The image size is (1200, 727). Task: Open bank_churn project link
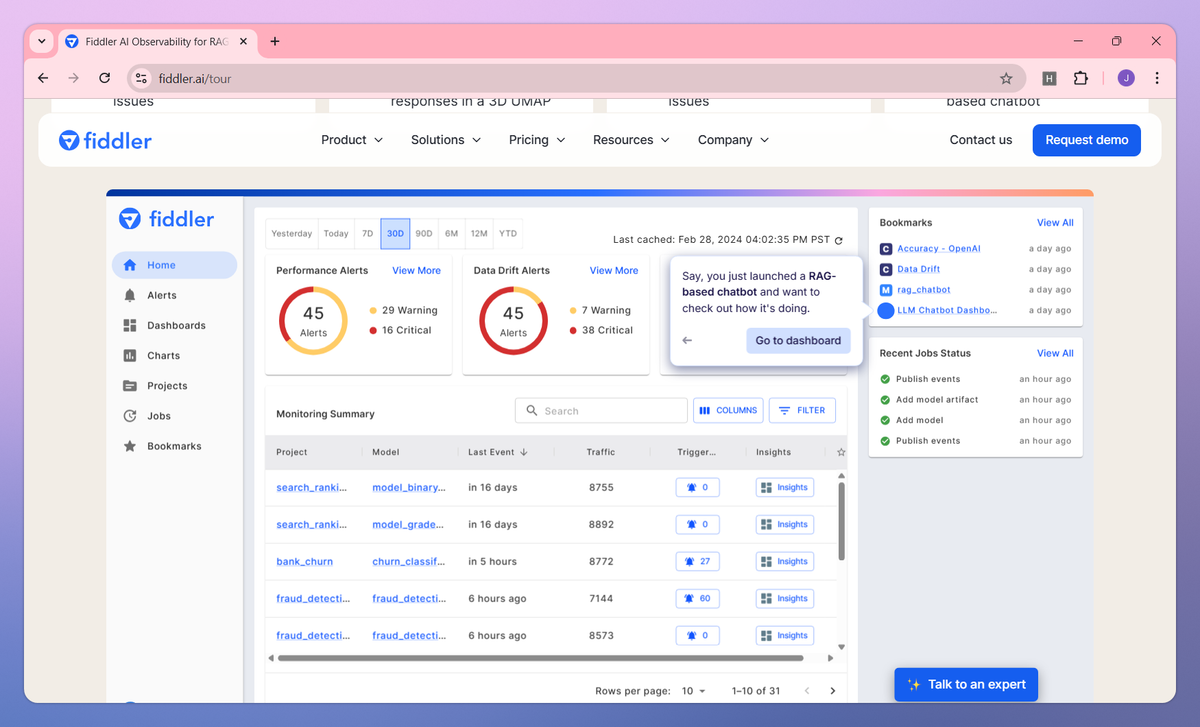(305, 561)
